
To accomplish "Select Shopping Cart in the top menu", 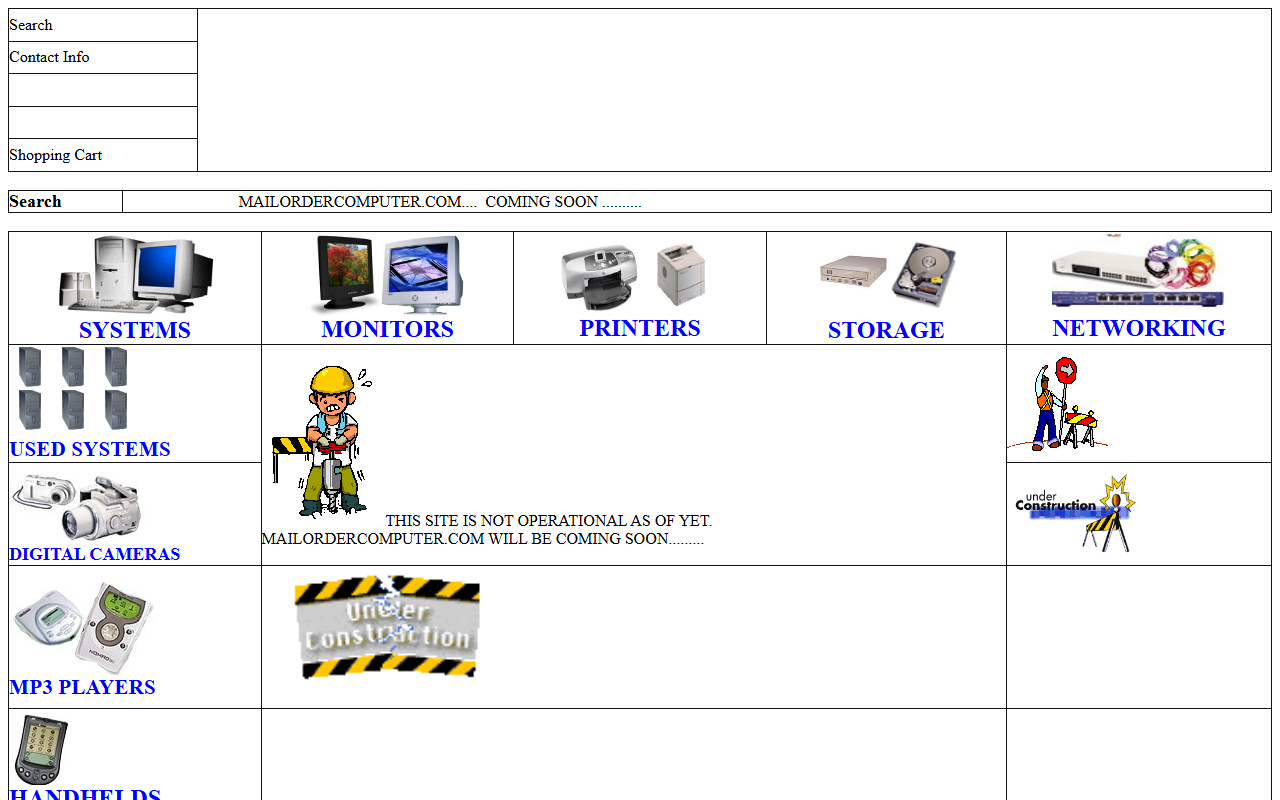I will 56,155.
